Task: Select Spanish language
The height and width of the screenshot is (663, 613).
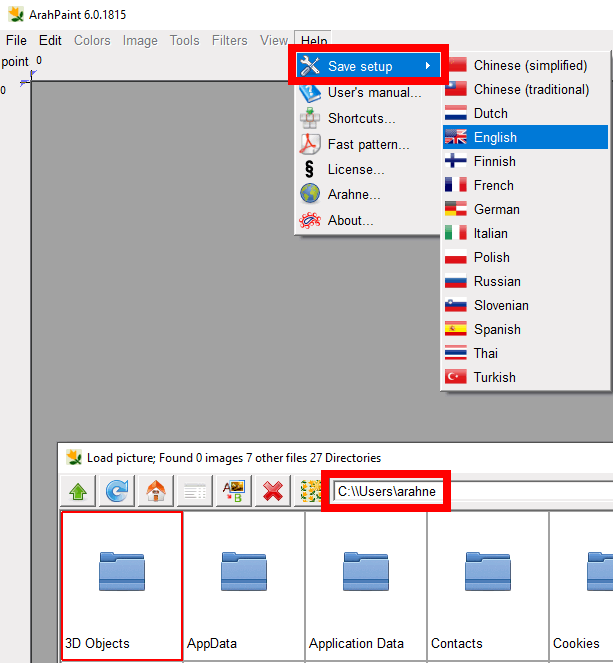Action: click(x=525, y=329)
